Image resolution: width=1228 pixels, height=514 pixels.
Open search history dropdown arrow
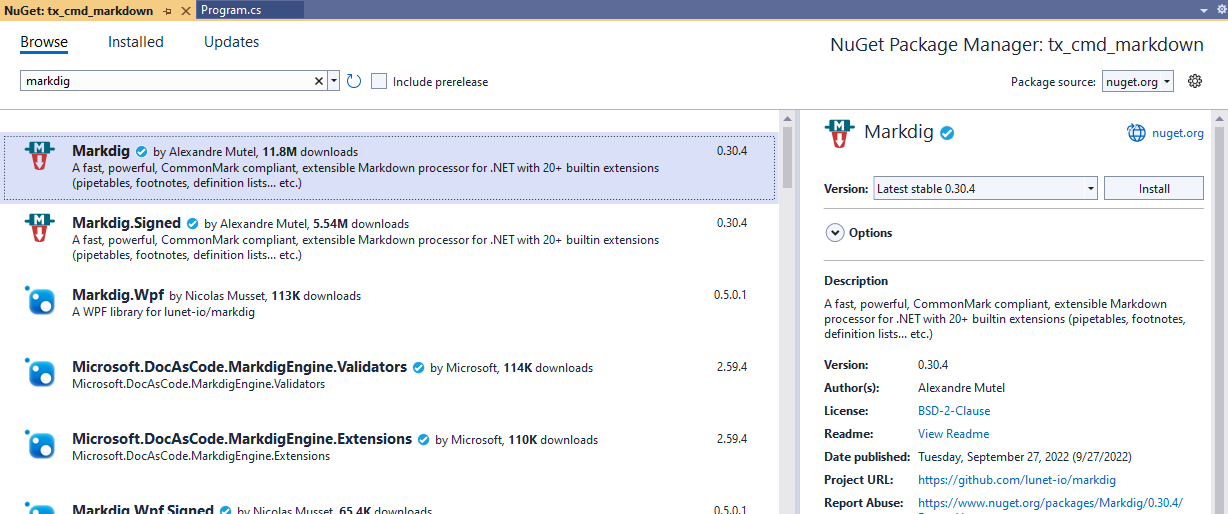(334, 81)
